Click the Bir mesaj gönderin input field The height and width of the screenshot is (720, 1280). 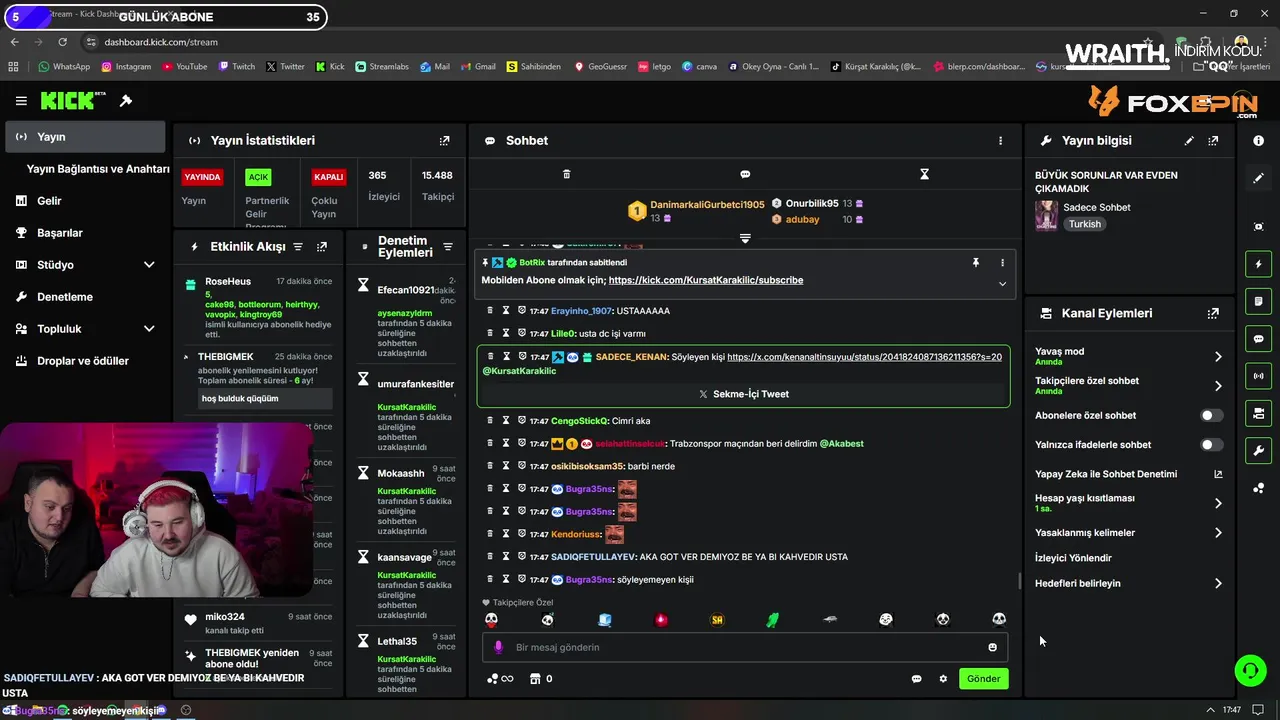(745, 647)
